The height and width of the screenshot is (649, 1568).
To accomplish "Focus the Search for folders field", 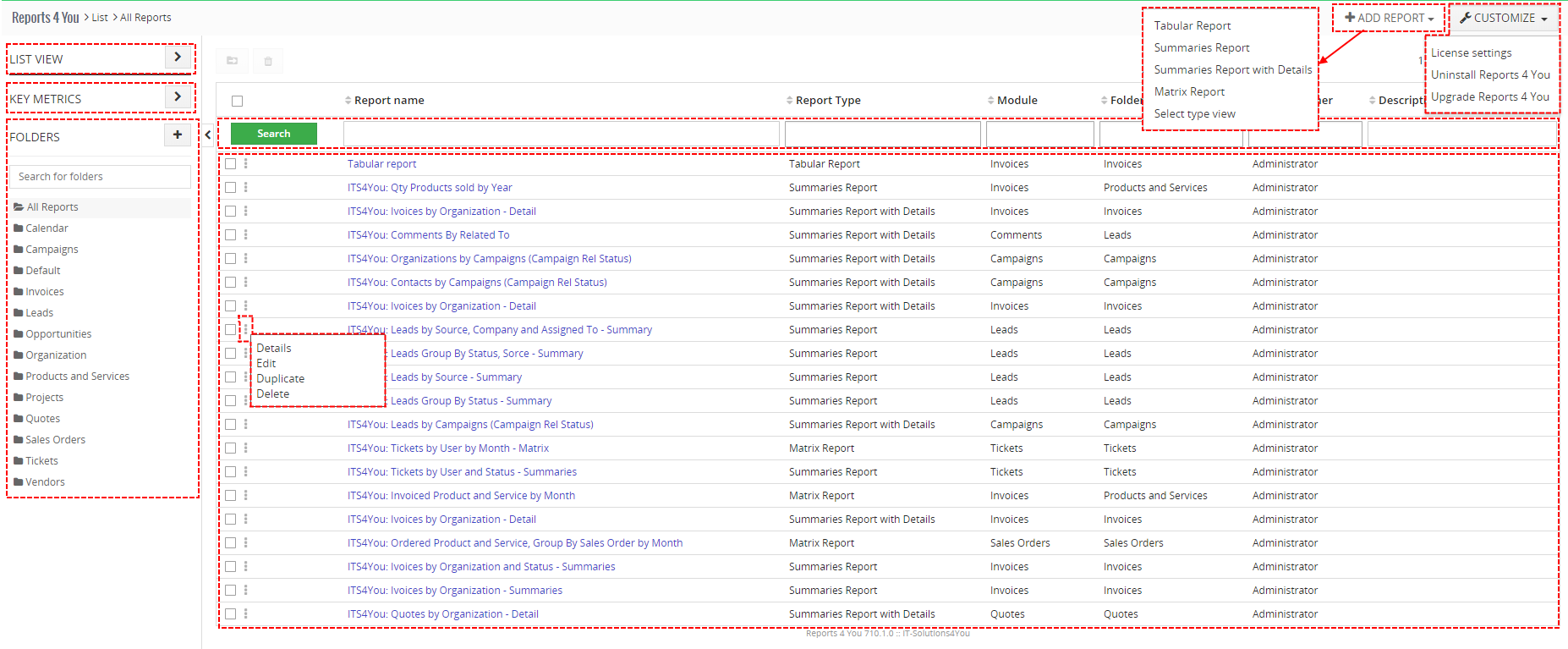I will point(101,177).
